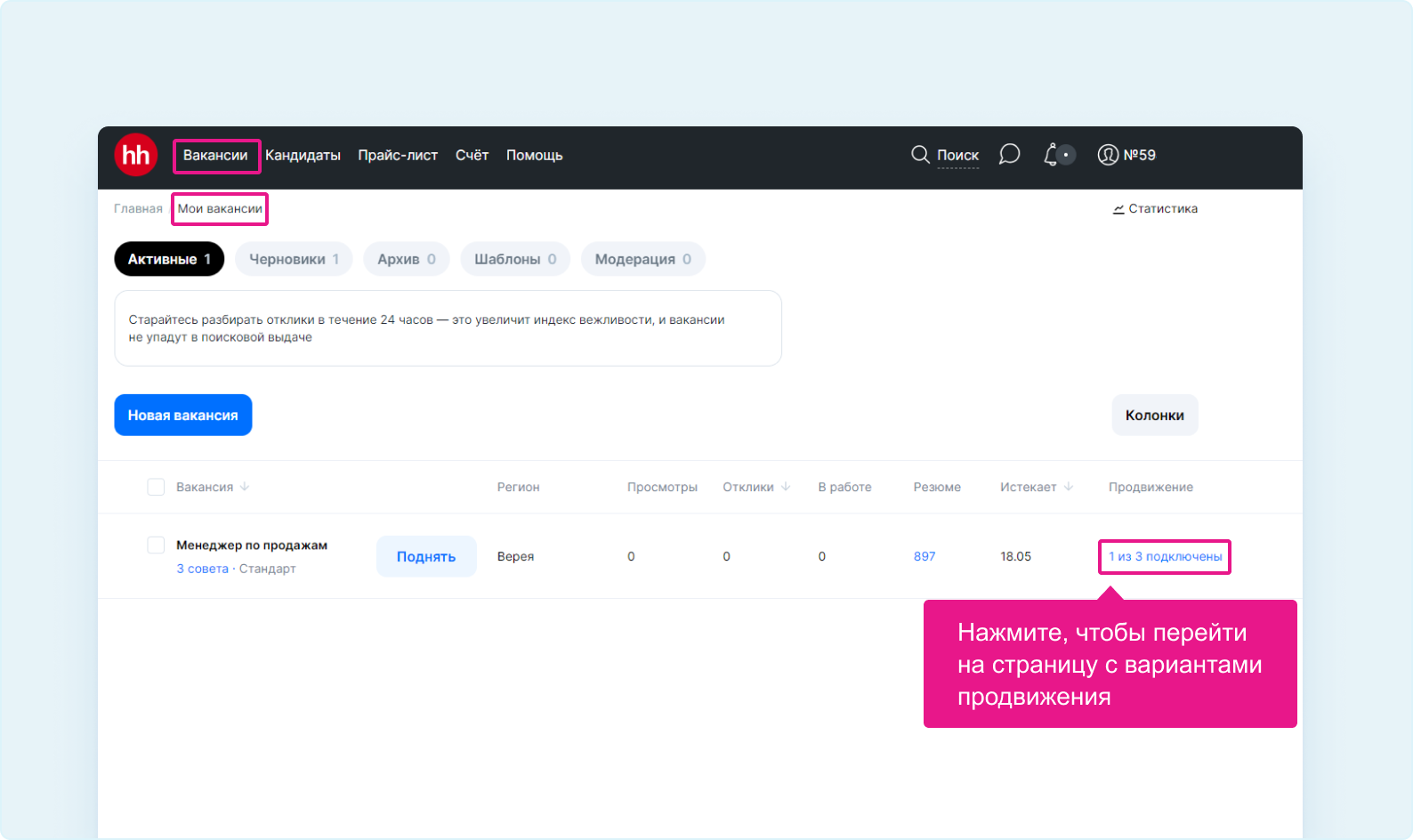Click the Верея region cell
Image resolution: width=1413 pixels, height=840 pixels.
[515, 556]
